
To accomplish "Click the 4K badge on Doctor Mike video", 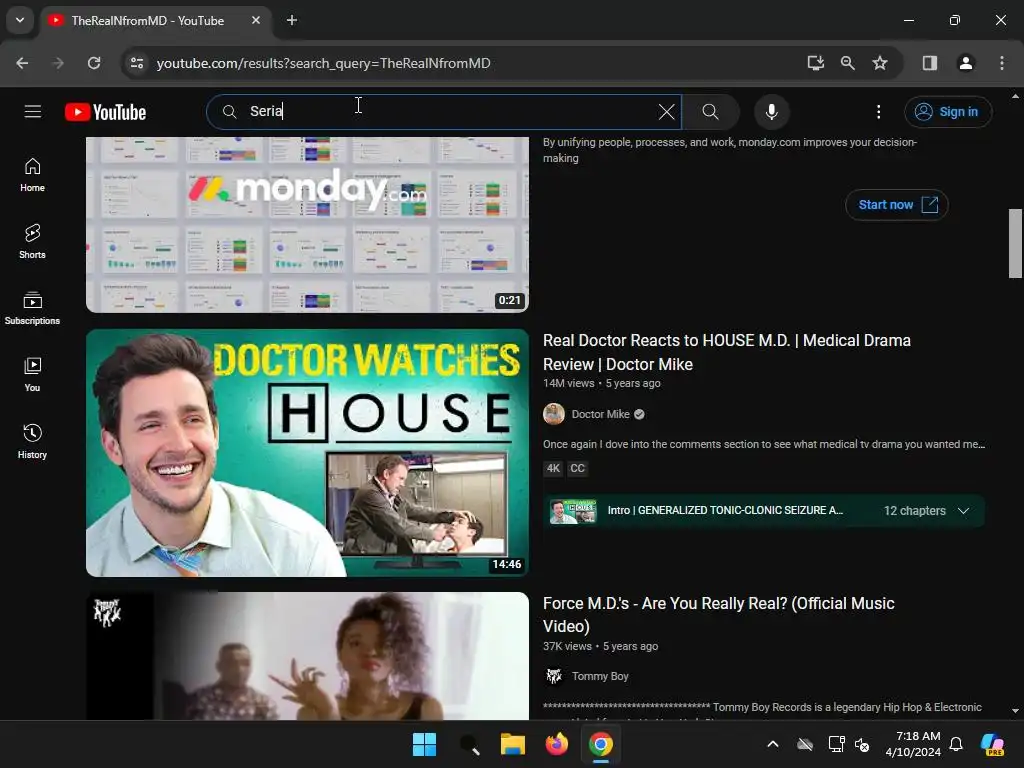I will pos(553,468).
